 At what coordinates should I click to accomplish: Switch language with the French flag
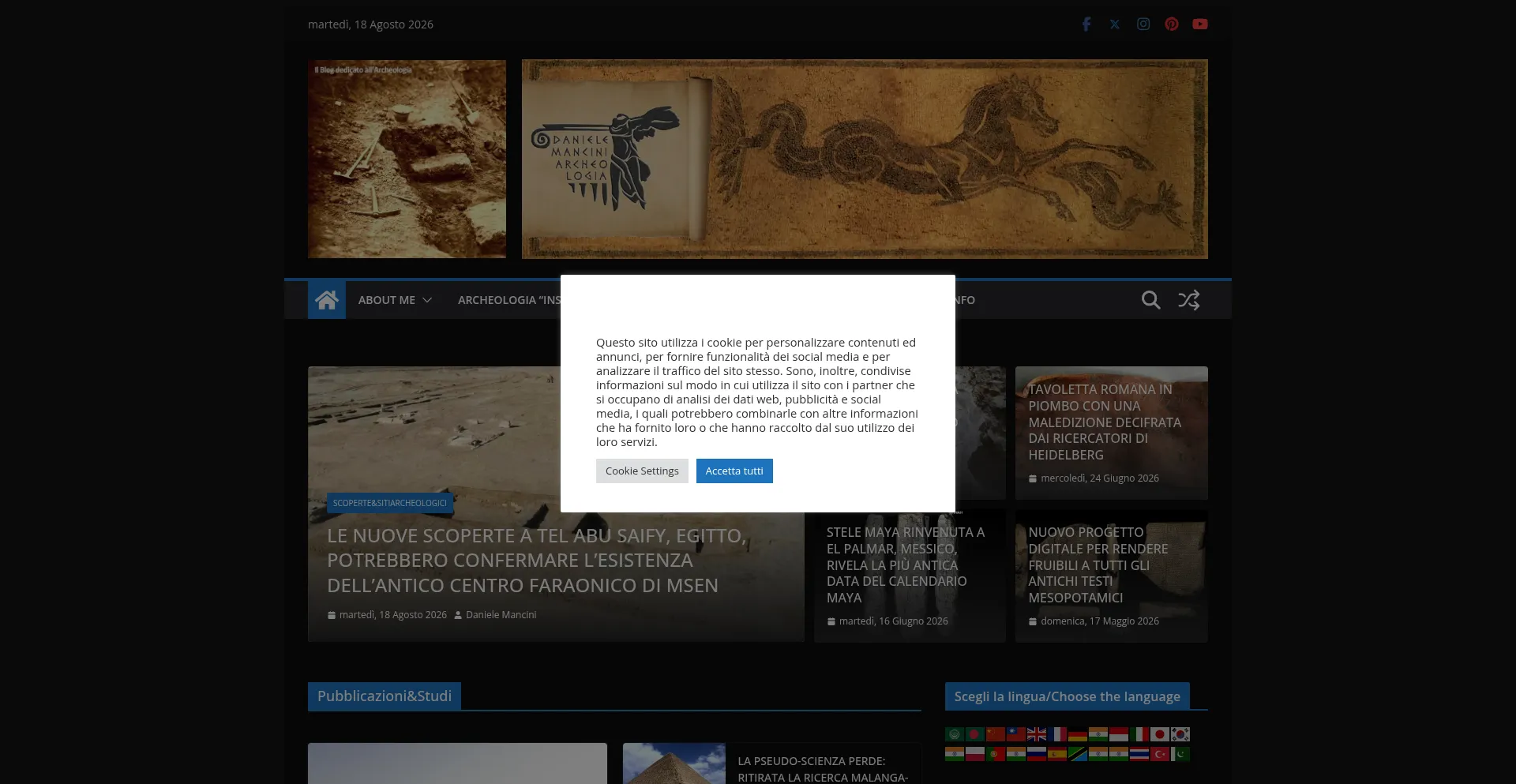(x=1057, y=734)
